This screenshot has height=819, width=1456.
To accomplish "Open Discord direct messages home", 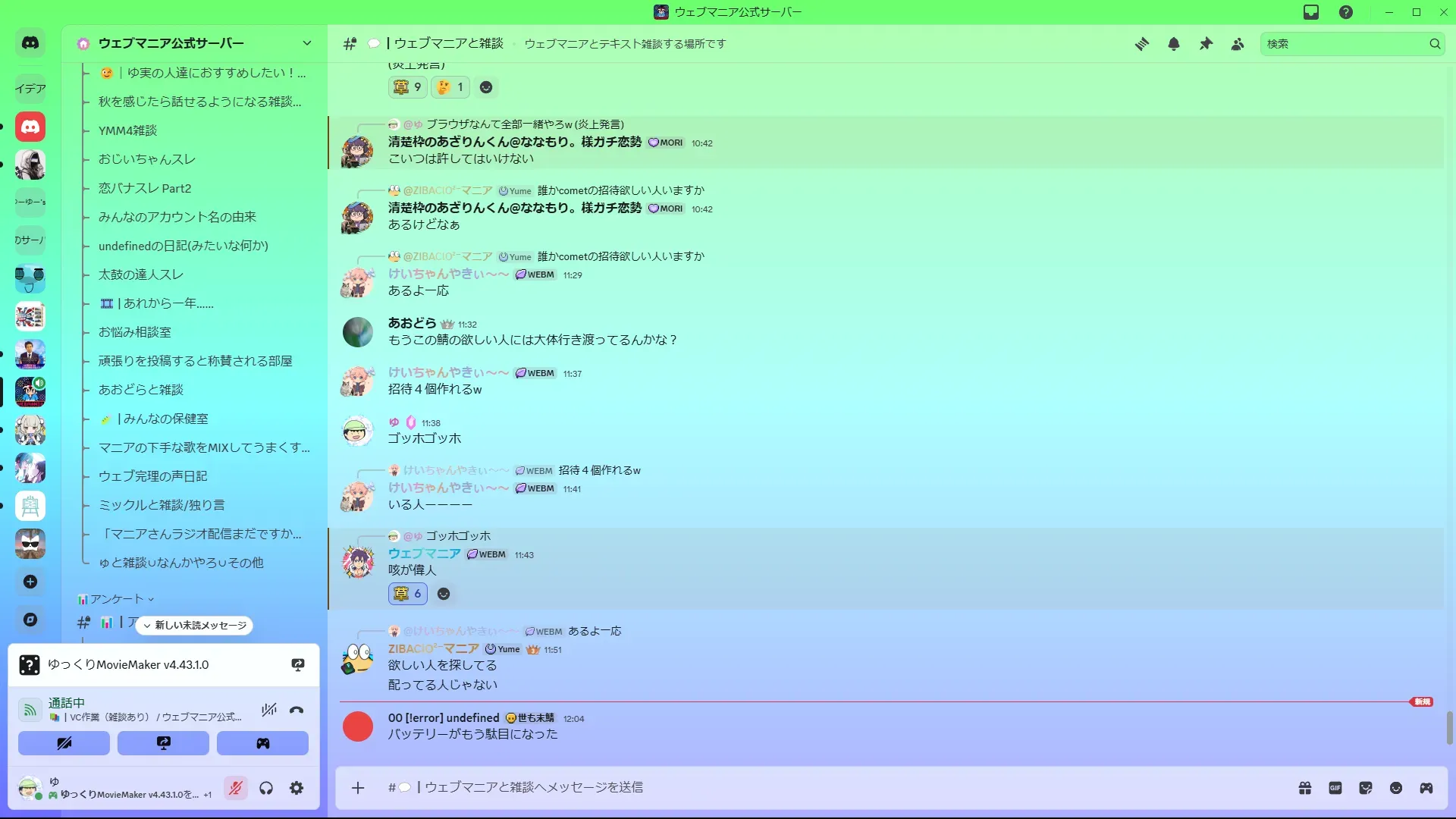I will 30,43.
